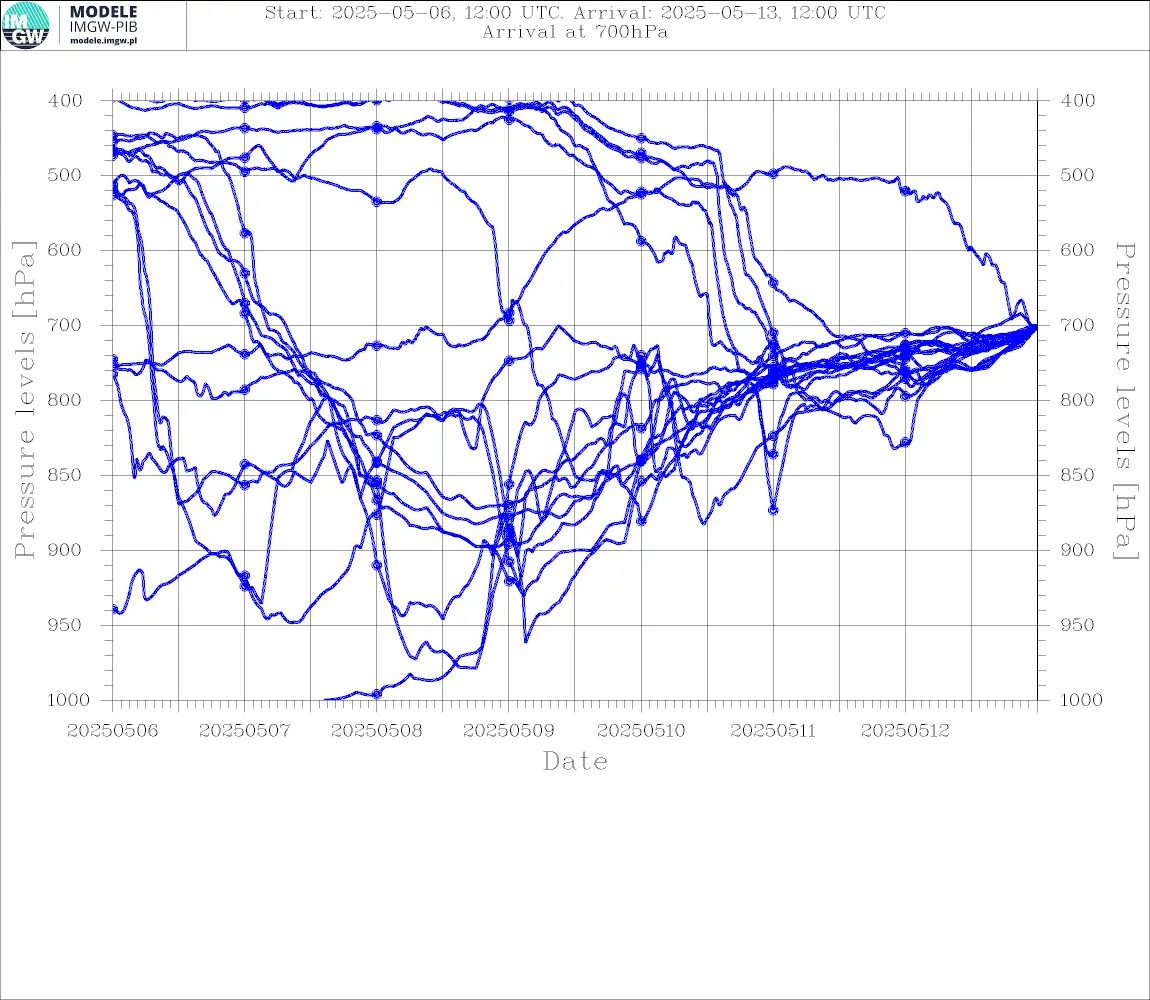Click the left 'Pressure levels [hPa]' axis label
This screenshot has height=1000, width=1150.
pyautogui.click(x=24, y=400)
